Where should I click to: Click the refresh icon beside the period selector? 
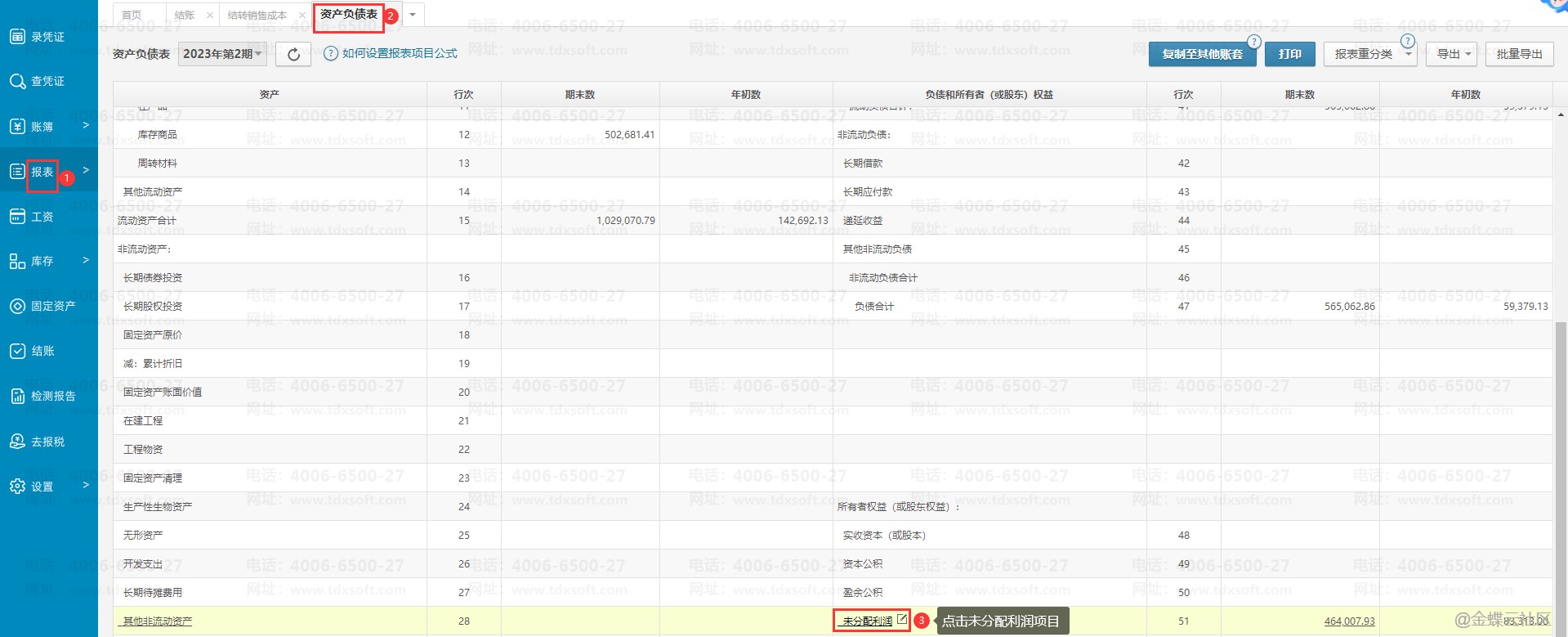click(x=293, y=55)
